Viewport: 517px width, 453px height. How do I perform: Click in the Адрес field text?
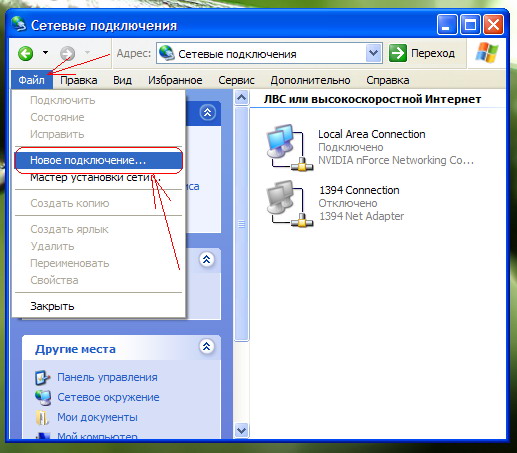pyautogui.click(x=237, y=54)
